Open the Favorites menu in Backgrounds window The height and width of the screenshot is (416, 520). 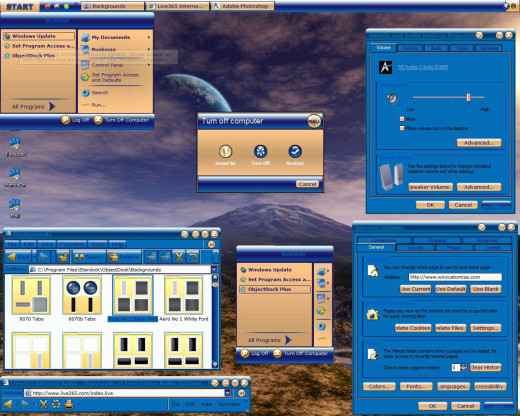(x=72, y=244)
